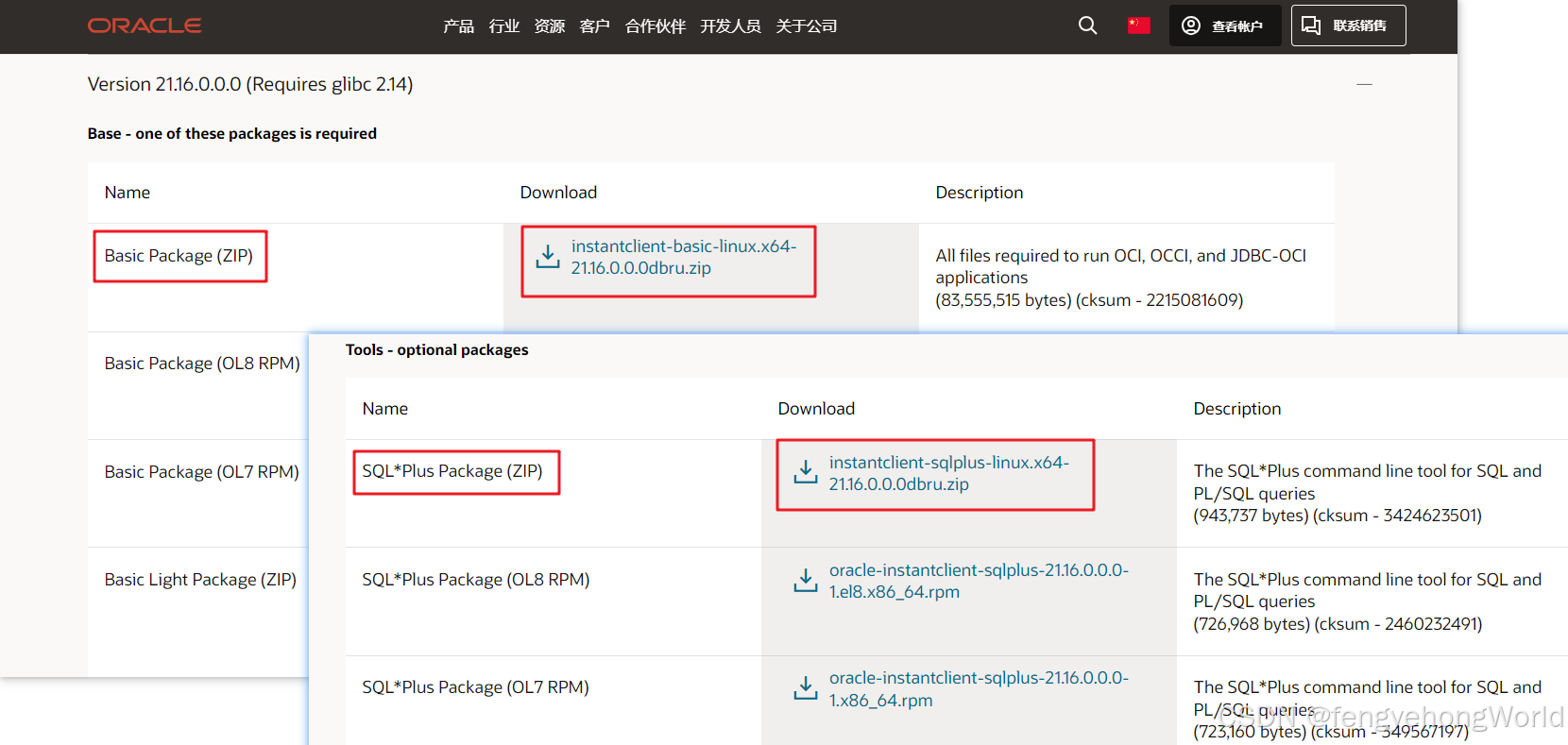
Task: Click the 查看帐户 account button
Action: tap(1225, 25)
